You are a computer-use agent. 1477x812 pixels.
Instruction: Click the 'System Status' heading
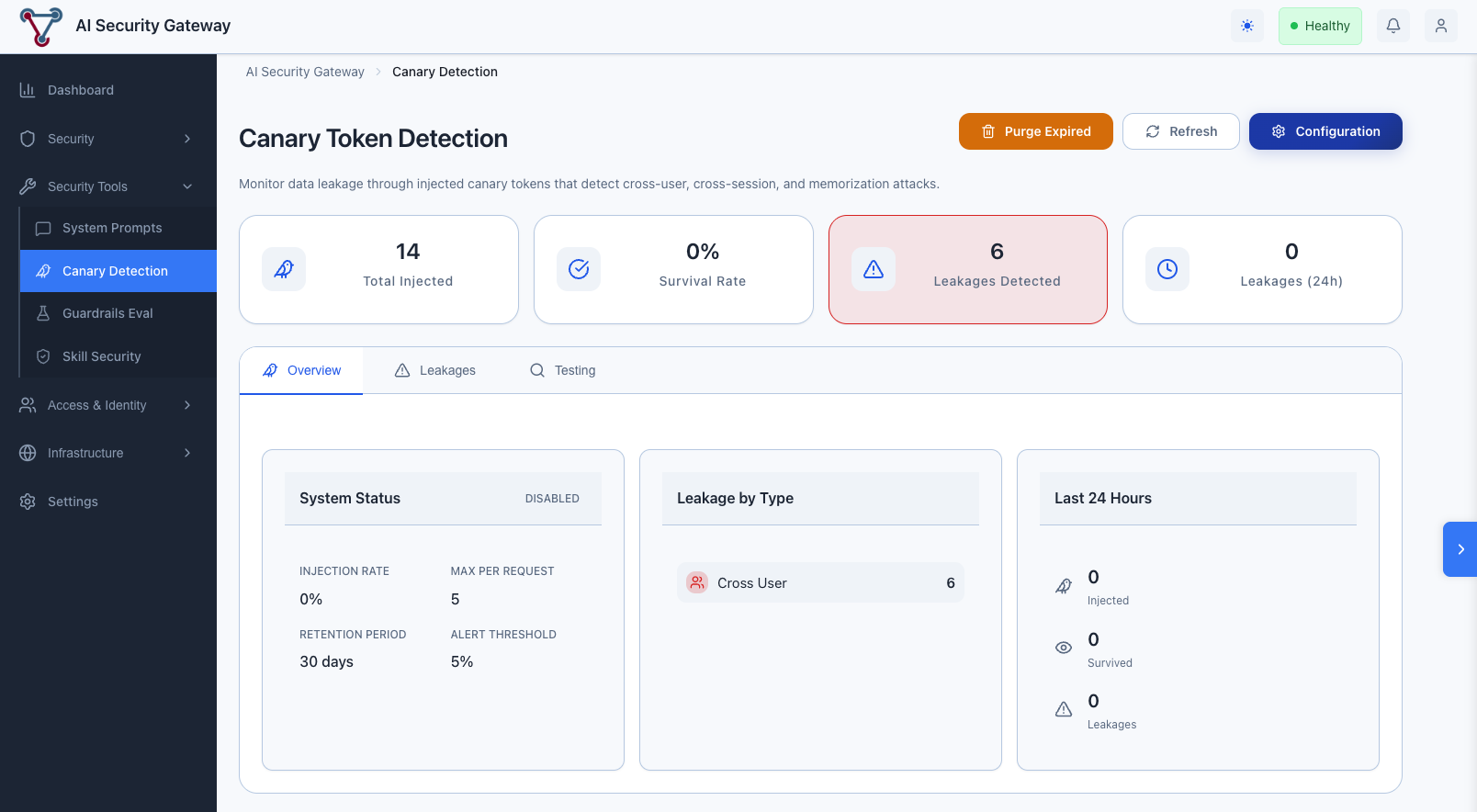[x=350, y=498]
